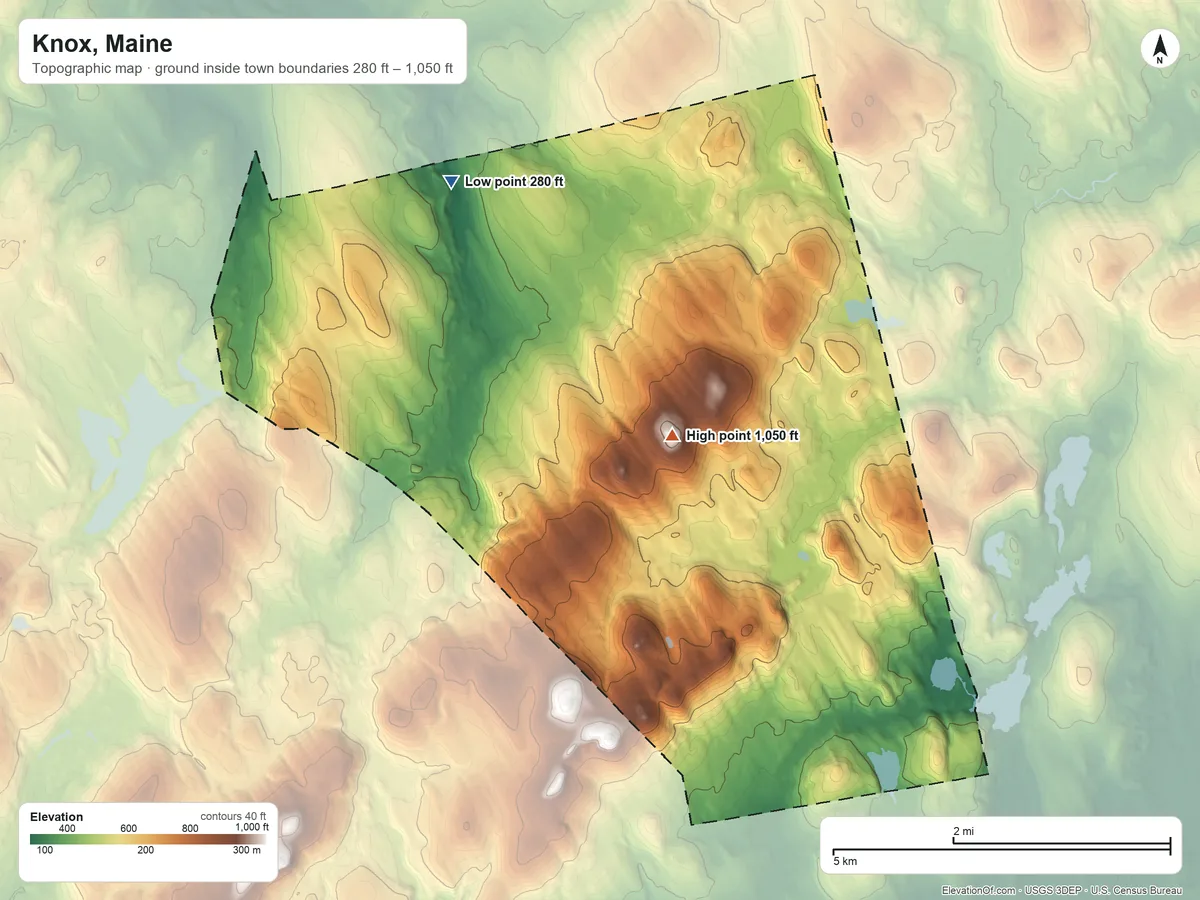Image resolution: width=1200 pixels, height=900 pixels.
Task: Click the '2 mi' scale bar label
Action: tap(963, 831)
